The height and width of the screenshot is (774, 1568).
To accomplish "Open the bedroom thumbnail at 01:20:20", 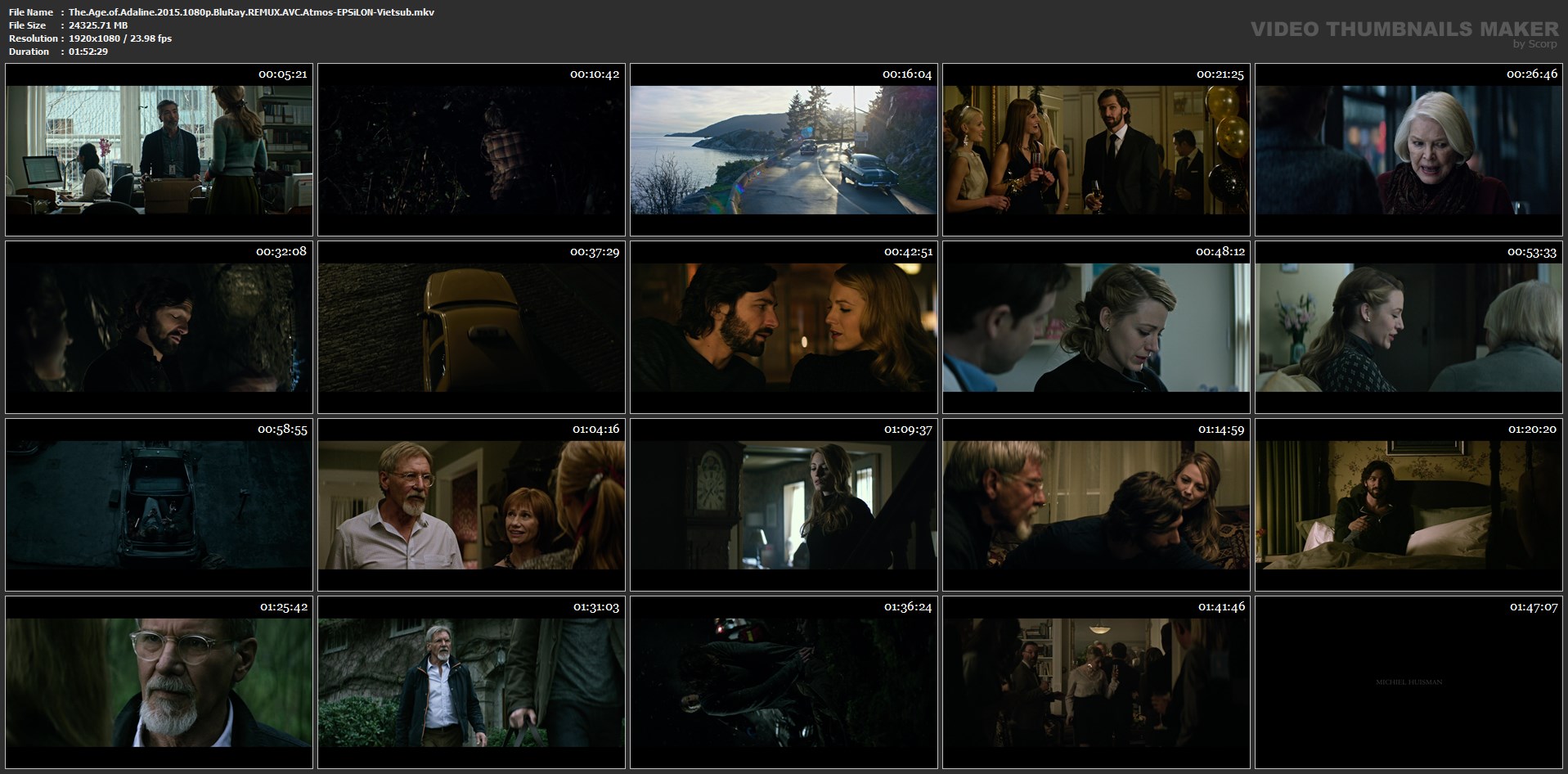I will [x=1409, y=505].
